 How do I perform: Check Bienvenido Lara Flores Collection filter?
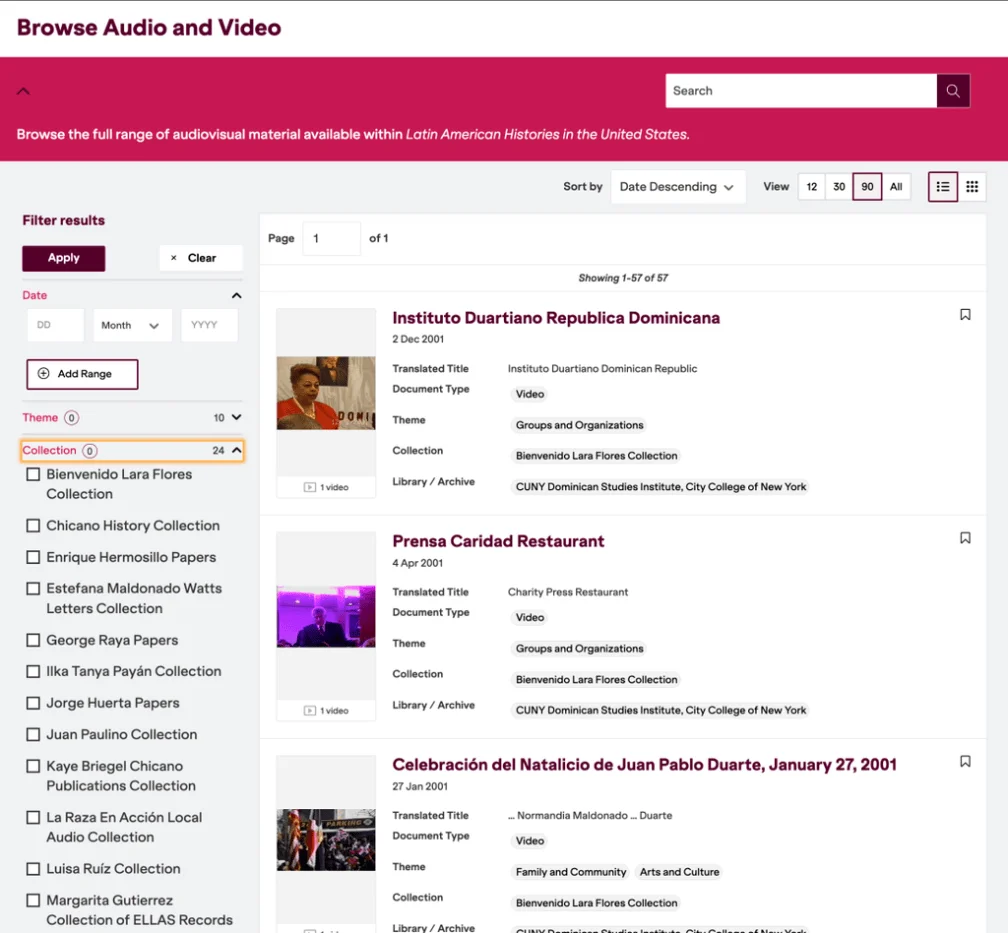33,475
